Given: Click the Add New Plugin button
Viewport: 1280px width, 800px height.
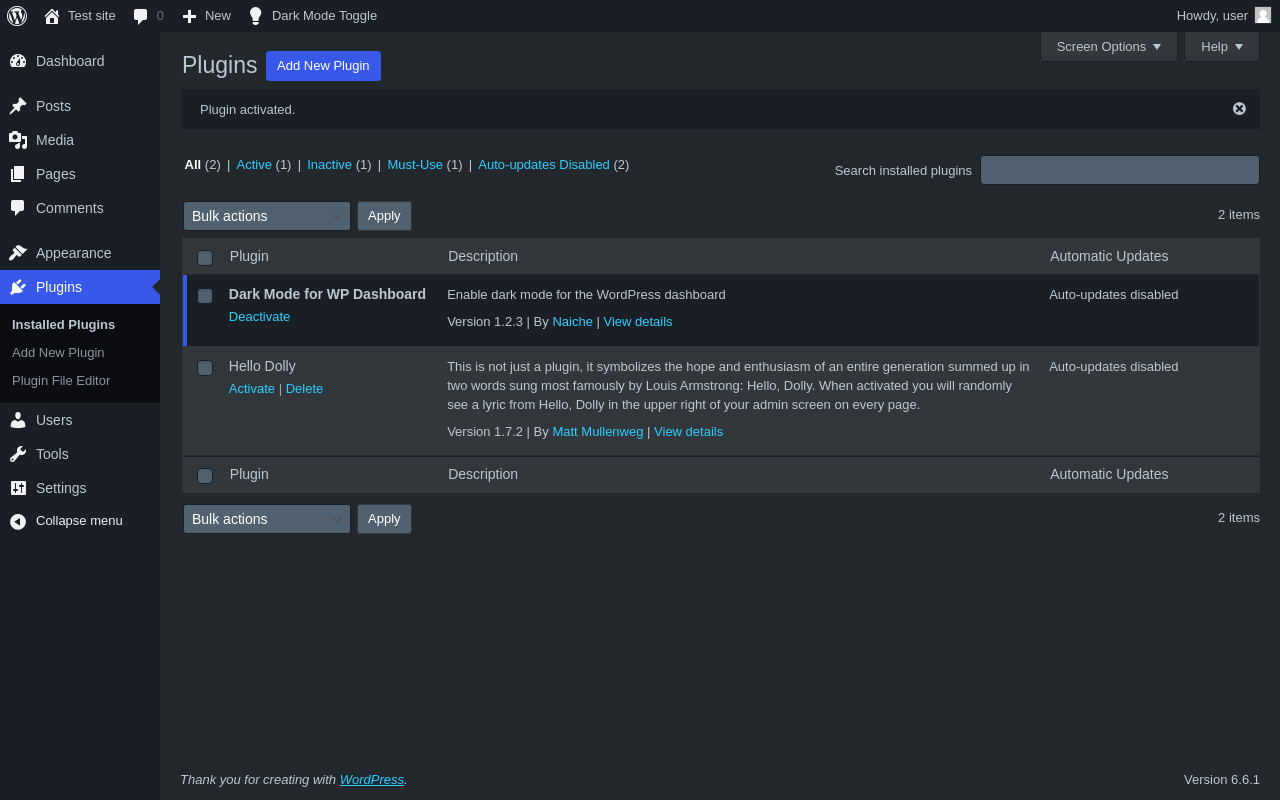Looking at the screenshot, I should [x=323, y=66].
